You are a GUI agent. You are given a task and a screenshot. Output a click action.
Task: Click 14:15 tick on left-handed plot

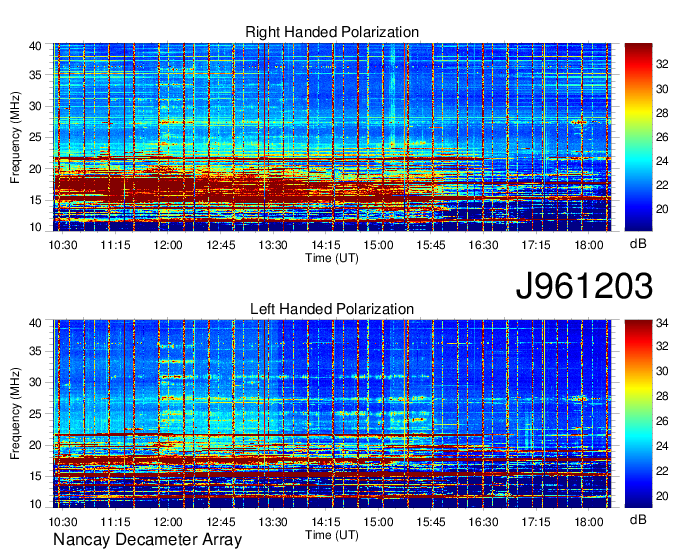326,522
